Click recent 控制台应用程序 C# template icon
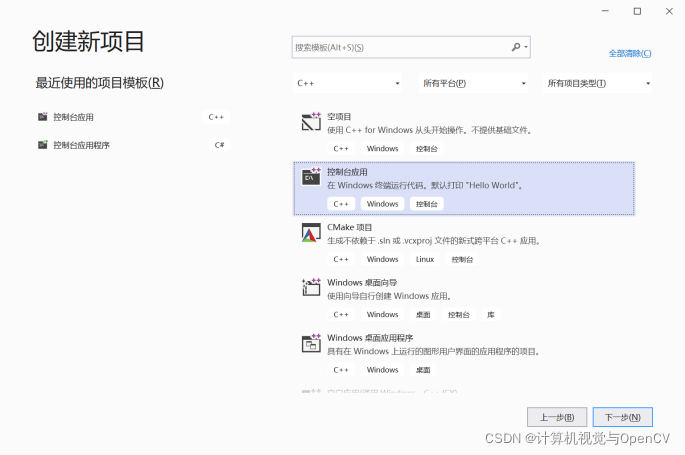Viewport: 685px width, 455px height. tap(42, 145)
